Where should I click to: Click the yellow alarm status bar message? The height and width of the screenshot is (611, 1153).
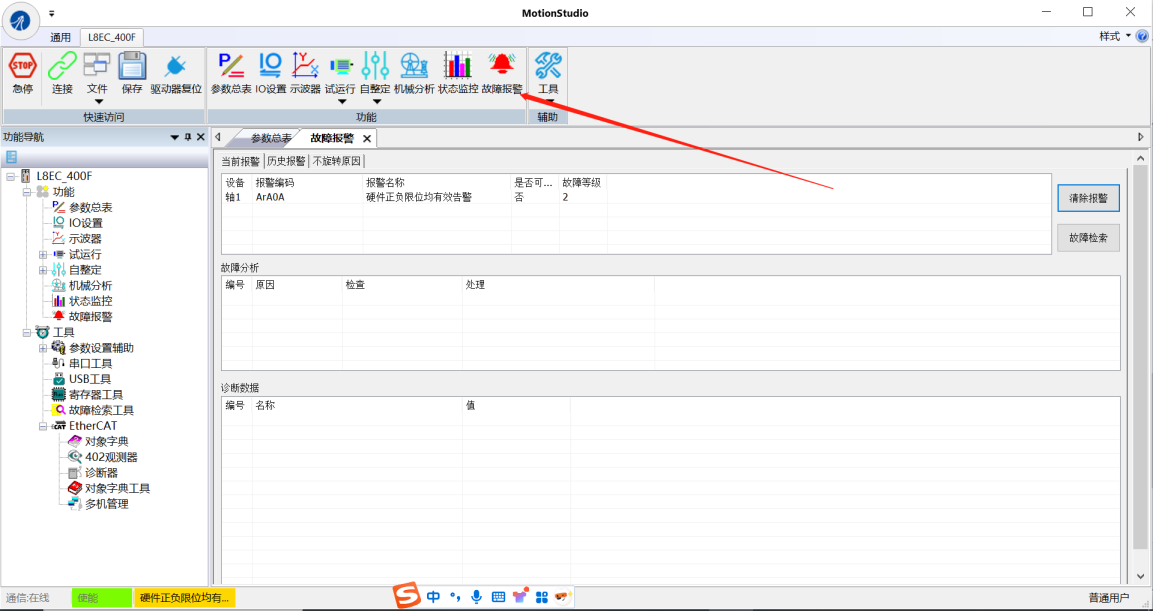pyautogui.click(x=185, y=598)
